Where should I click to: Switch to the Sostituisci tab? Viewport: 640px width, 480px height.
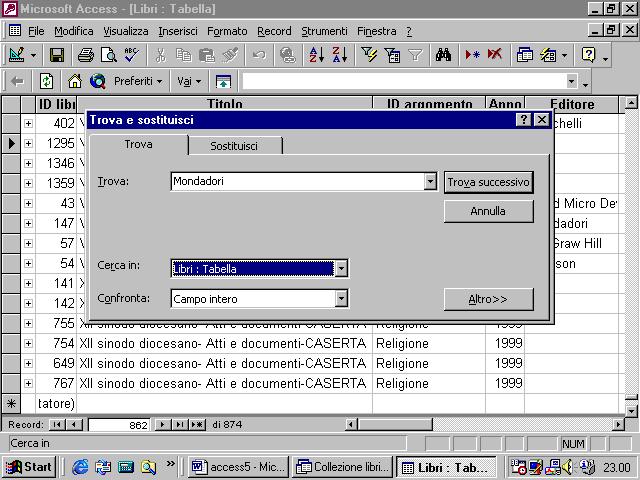pyautogui.click(x=234, y=146)
